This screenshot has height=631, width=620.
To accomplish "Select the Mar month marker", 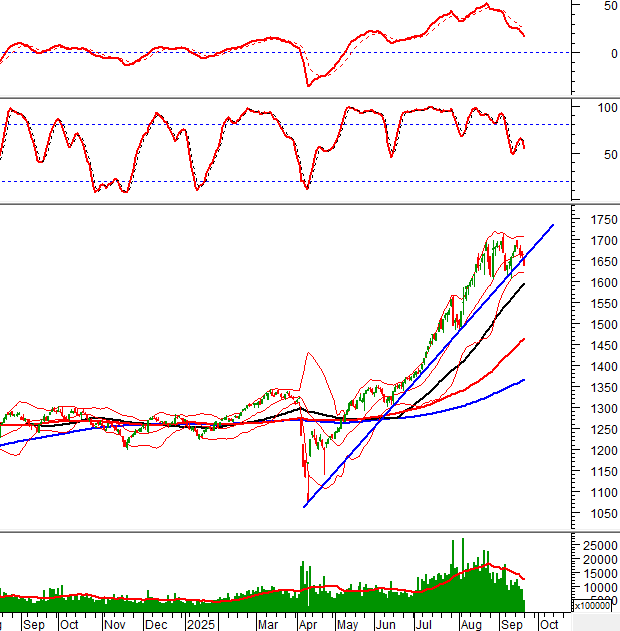I will coord(269,624).
